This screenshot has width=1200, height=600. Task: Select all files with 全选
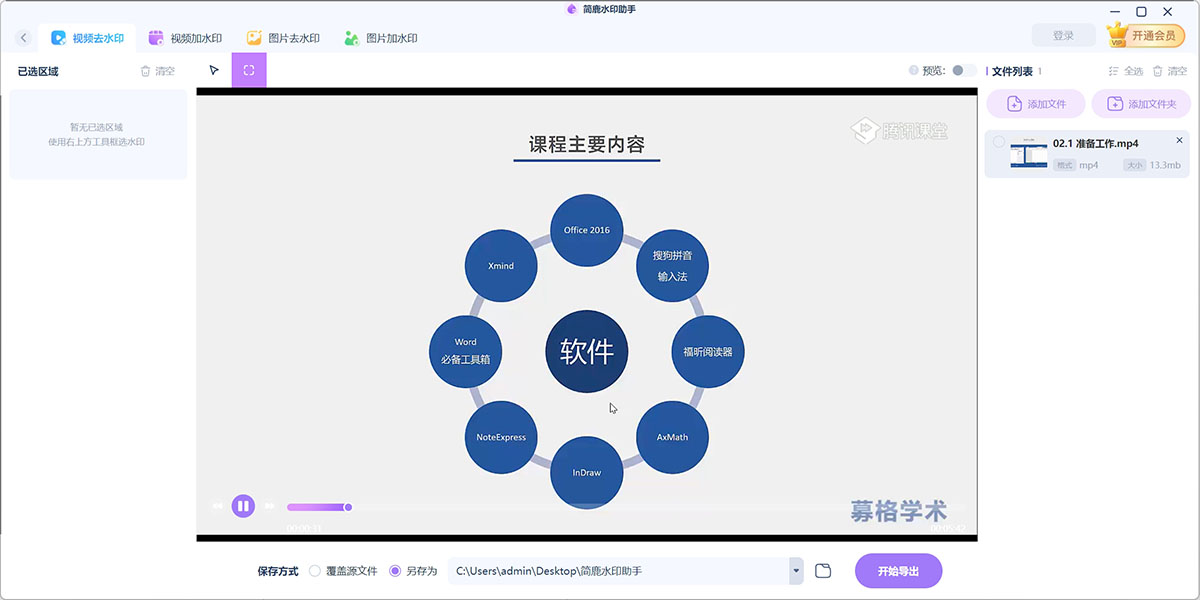(1126, 71)
